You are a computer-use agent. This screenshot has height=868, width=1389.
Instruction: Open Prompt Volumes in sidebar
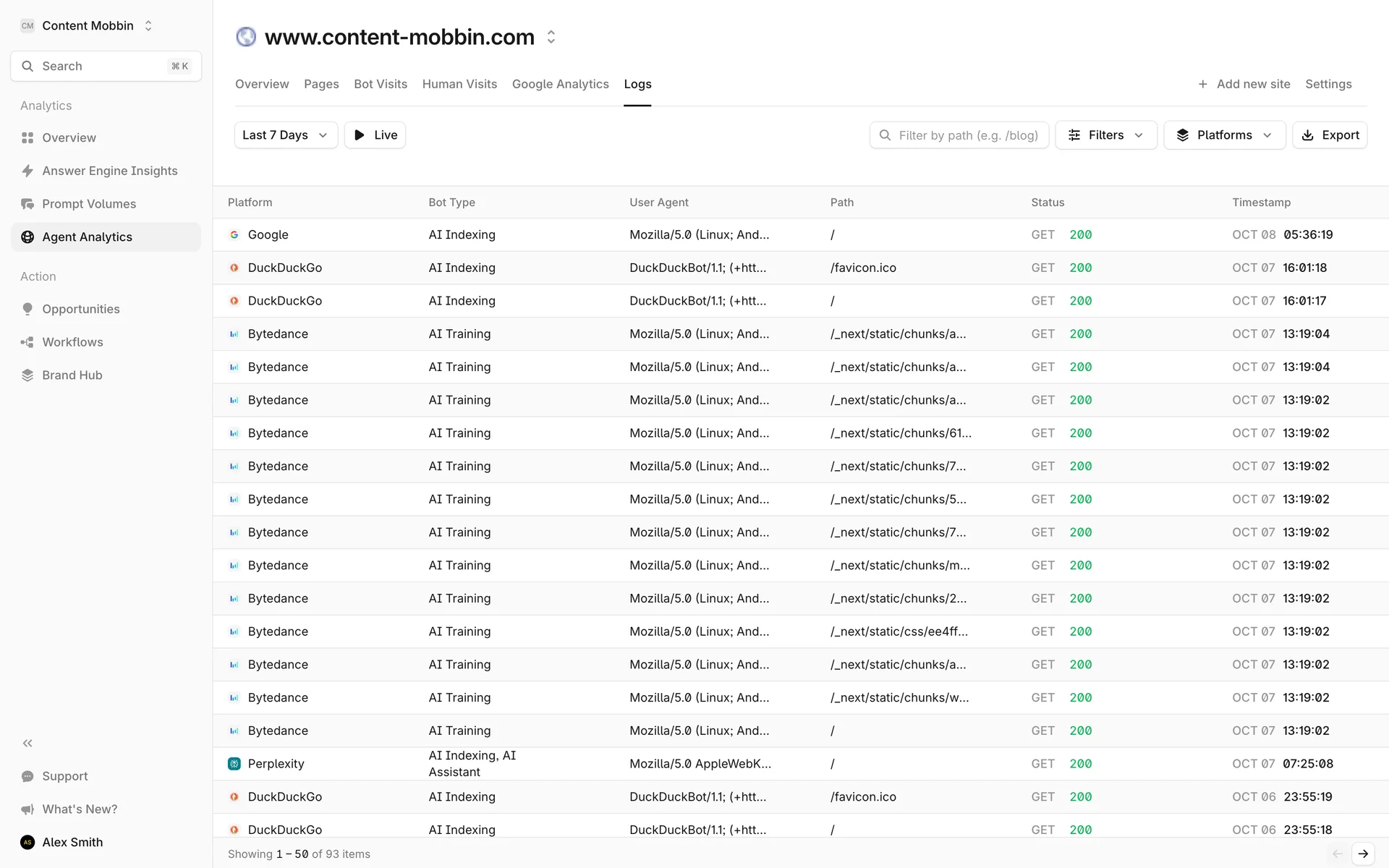[88, 204]
